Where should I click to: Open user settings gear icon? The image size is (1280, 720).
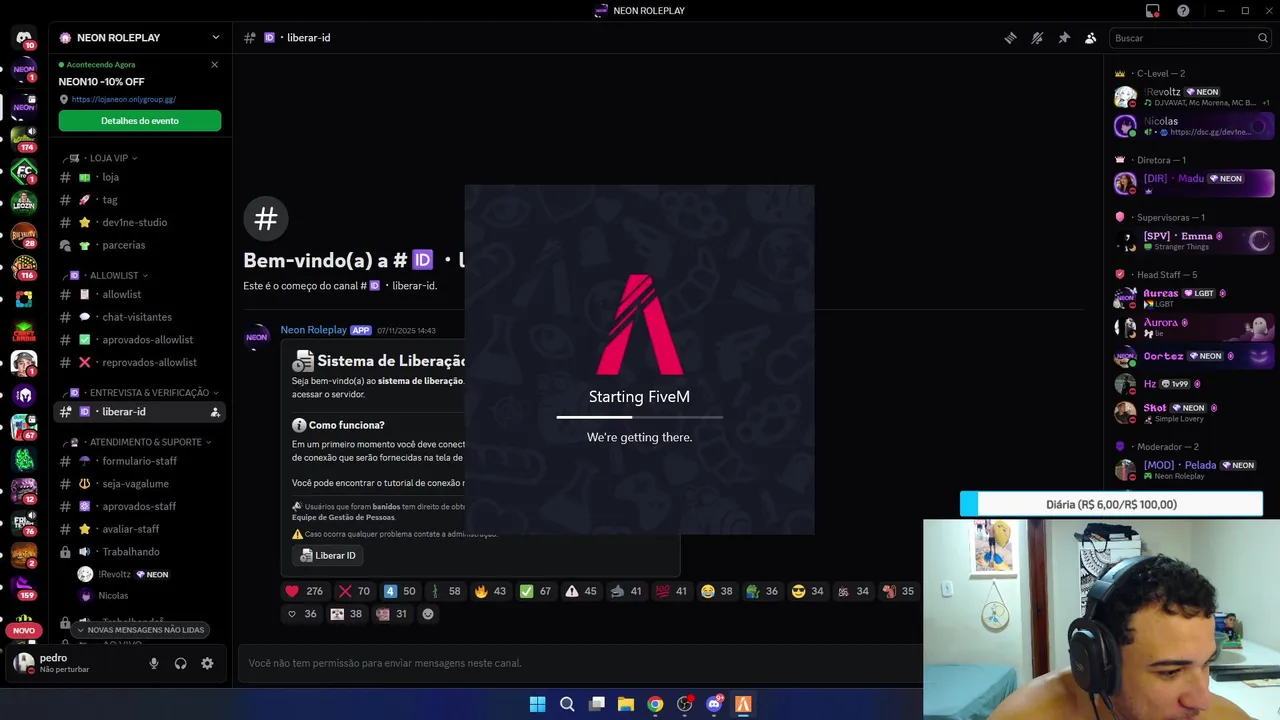tap(207, 663)
